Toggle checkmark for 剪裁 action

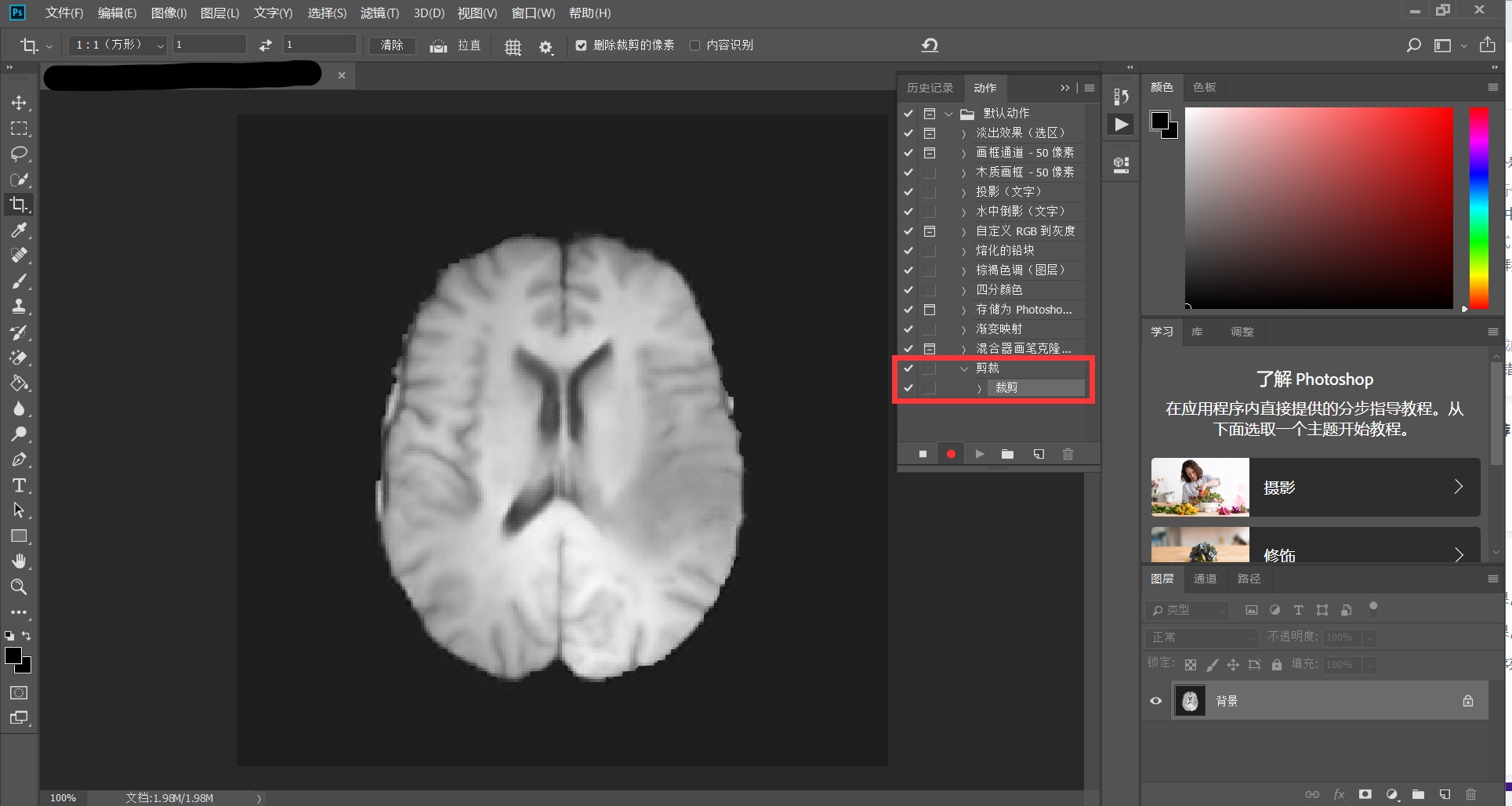coord(908,369)
